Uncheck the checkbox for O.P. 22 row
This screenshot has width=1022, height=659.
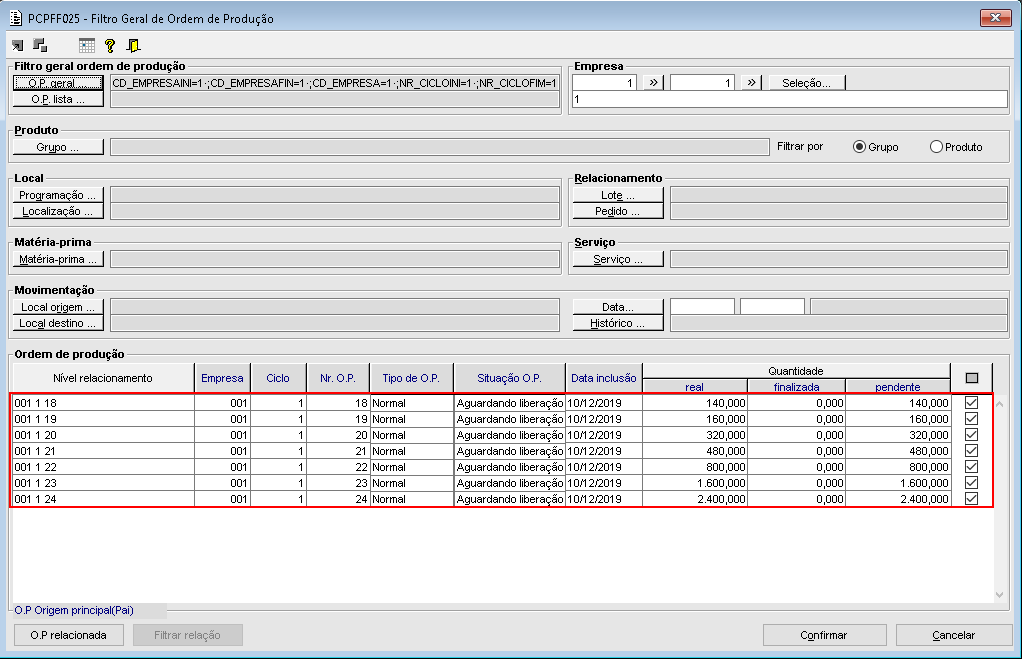[x=971, y=467]
